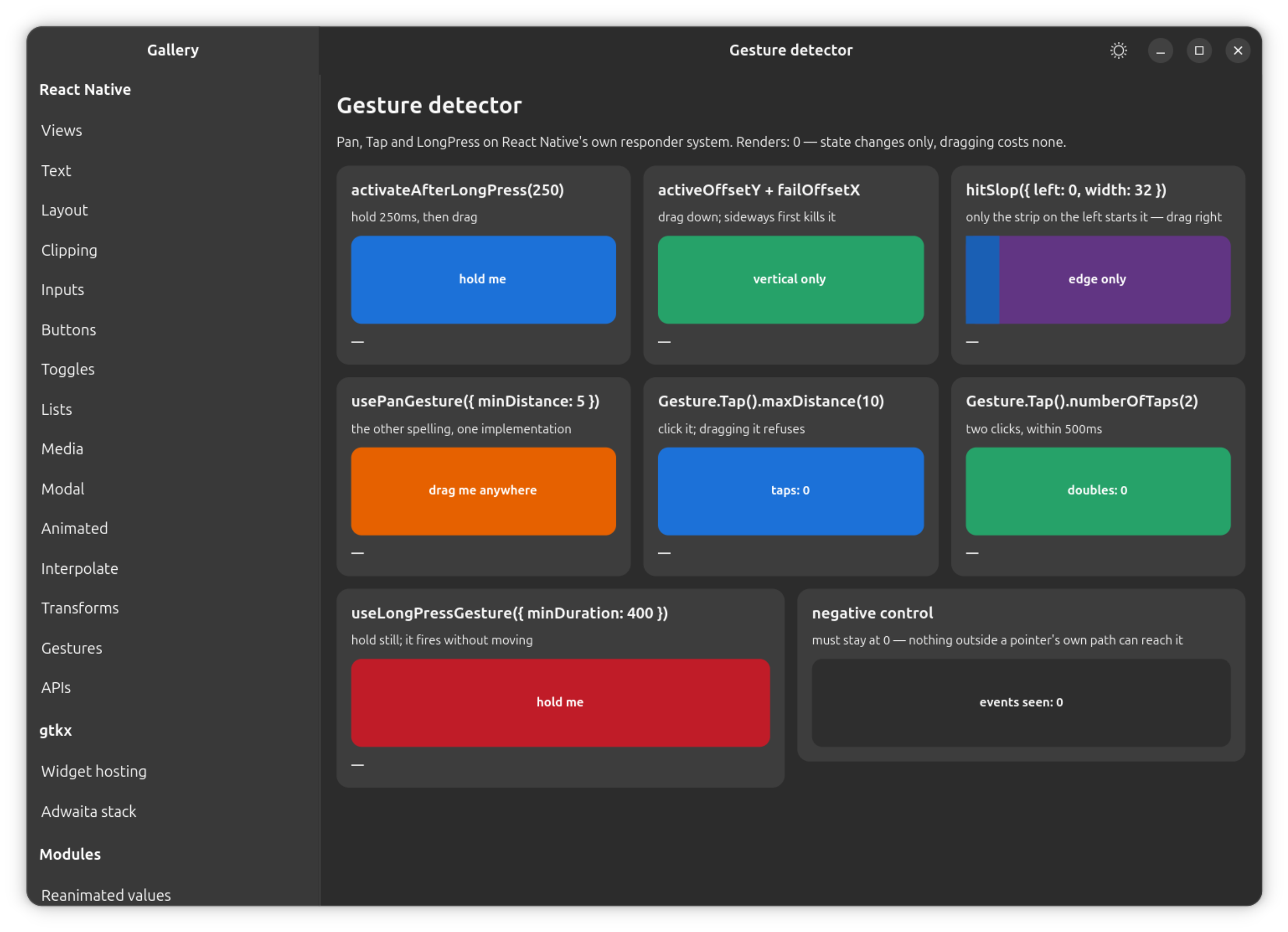Click 'negative control' card title
Viewport: 1288px width, 932px height.
click(x=872, y=613)
